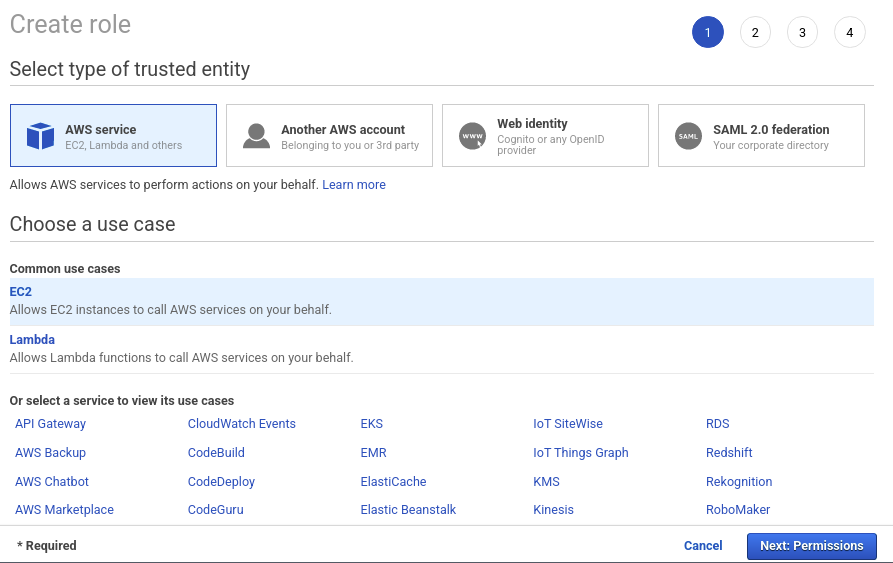Select CodeBuild service
The width and height of the screenshot is (893, 563).
[216, 453]
